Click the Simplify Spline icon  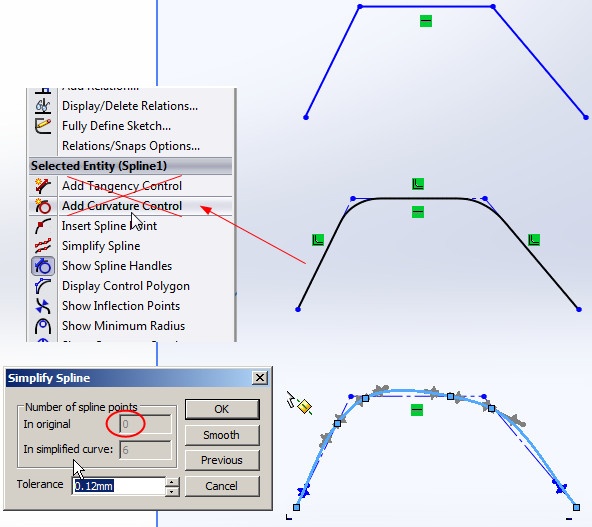pyautogui.click(x=43, y=246)
